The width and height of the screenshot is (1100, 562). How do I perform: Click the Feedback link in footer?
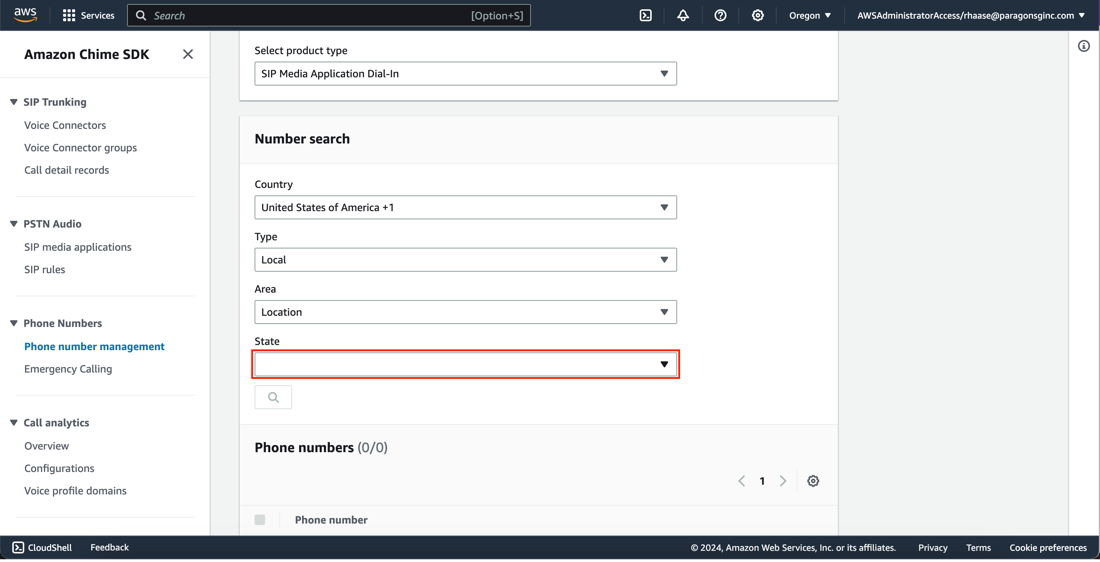[109, 547]
